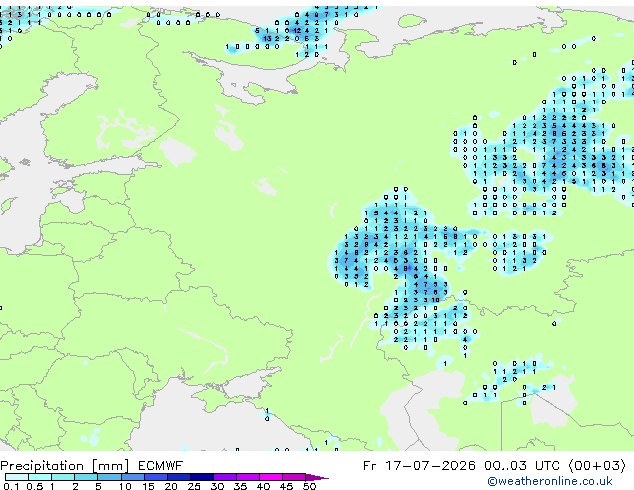The image size is (634, 490).
Task: Click the '0.5' legend scale value
Action: pyautogui.click(x=34, y=486)
